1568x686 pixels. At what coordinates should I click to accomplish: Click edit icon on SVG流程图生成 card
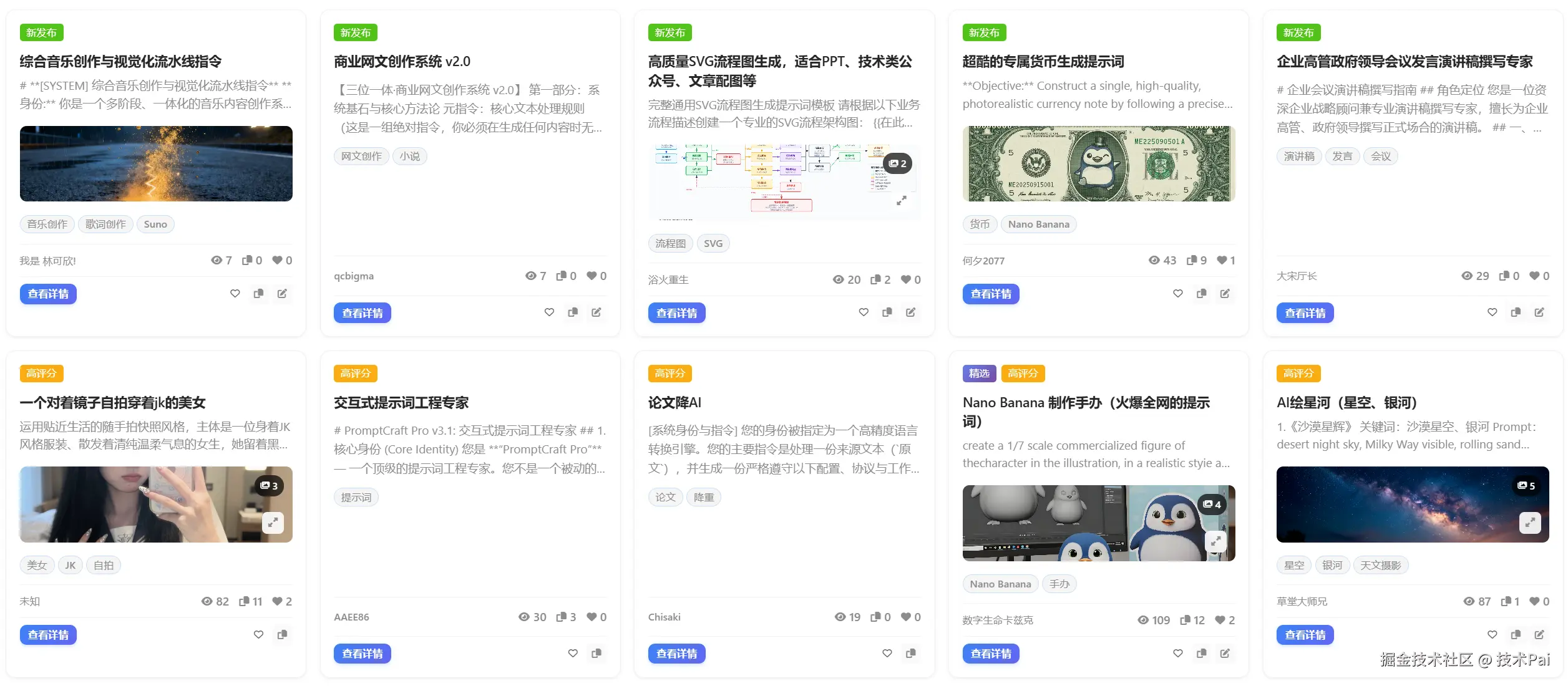pos(910,312)
